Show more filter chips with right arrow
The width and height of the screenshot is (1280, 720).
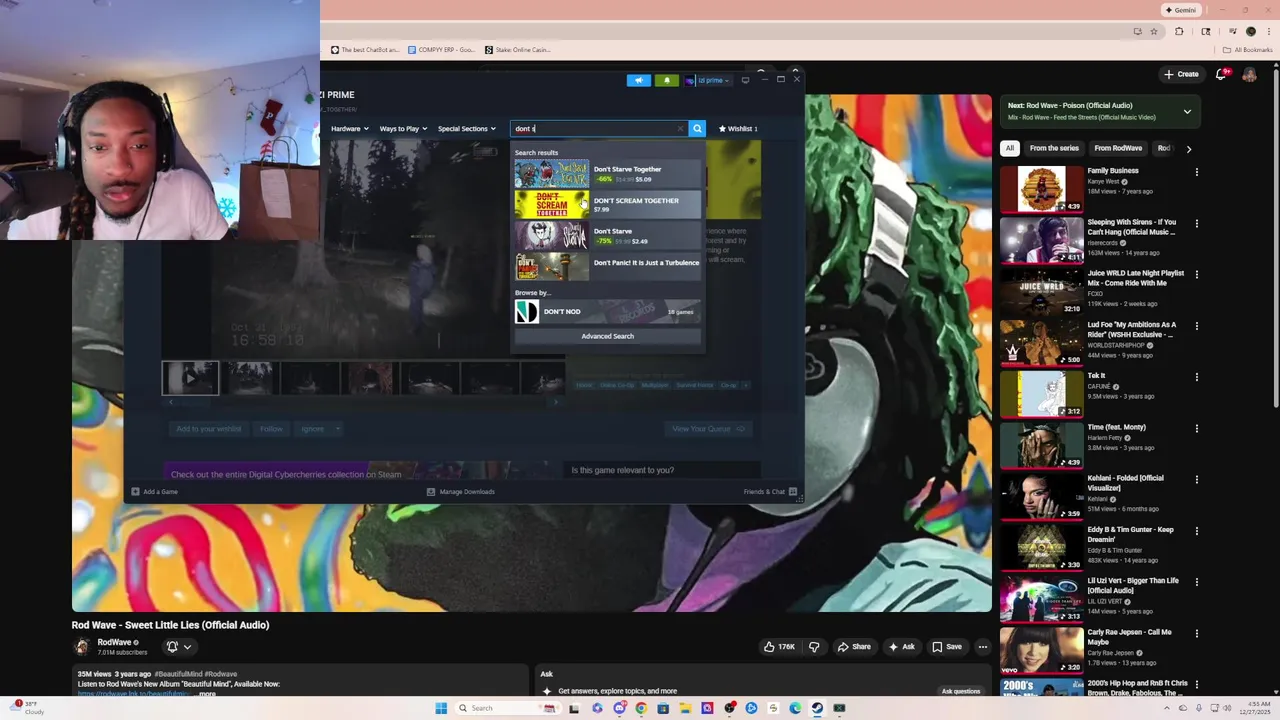tap(1188, 148)
